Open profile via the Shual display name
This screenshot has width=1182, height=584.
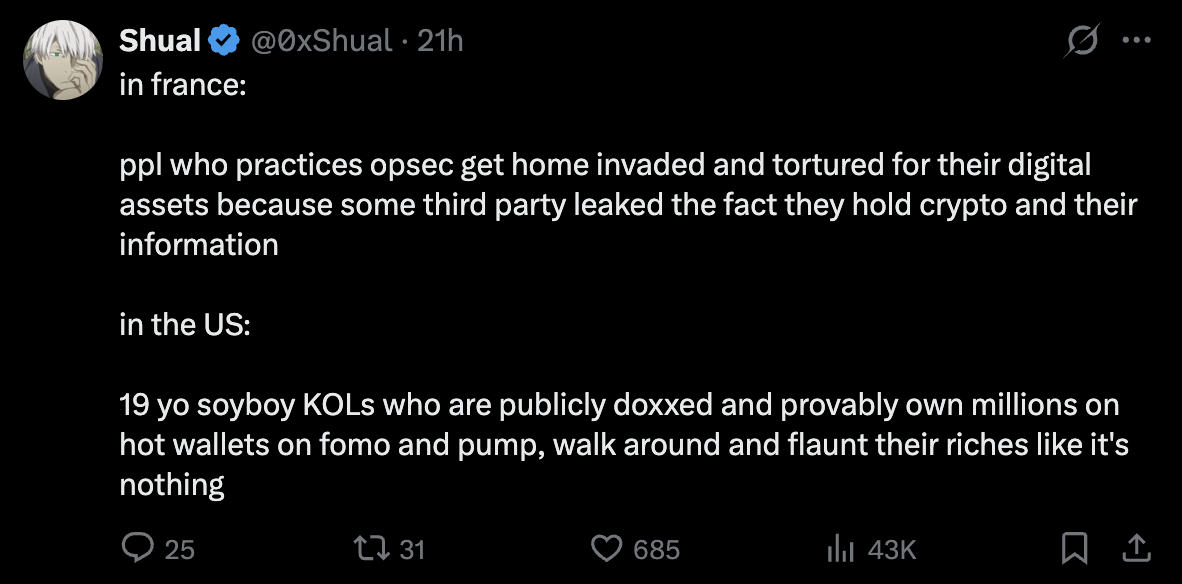(x=160, y=41)
